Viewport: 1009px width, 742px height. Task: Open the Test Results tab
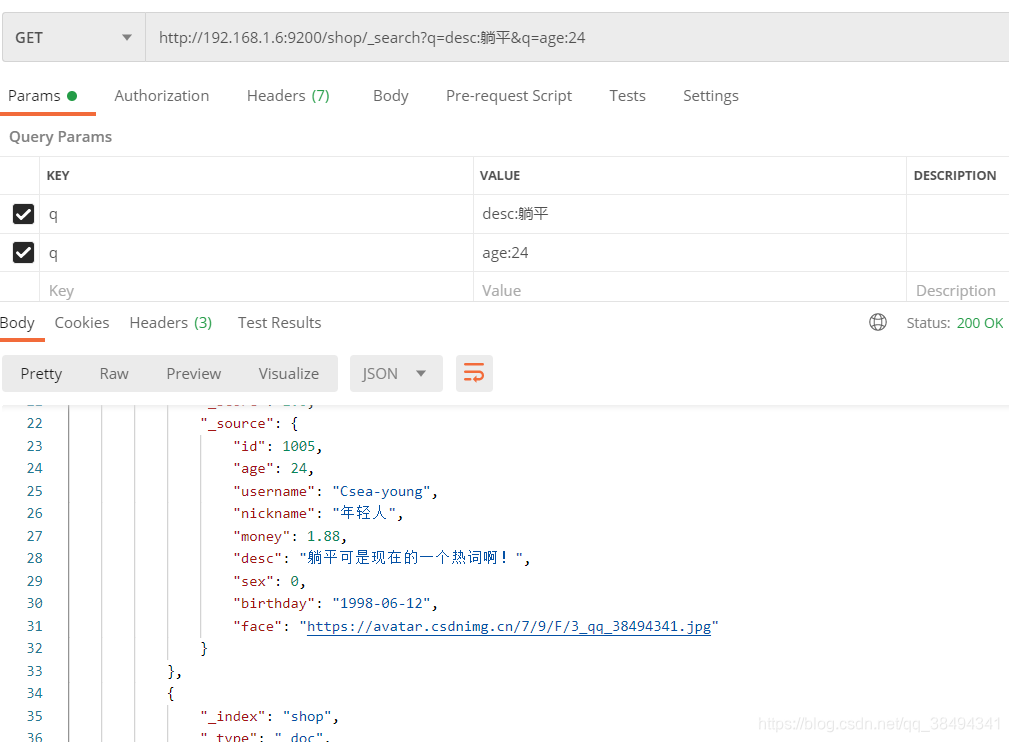[279, 322]
